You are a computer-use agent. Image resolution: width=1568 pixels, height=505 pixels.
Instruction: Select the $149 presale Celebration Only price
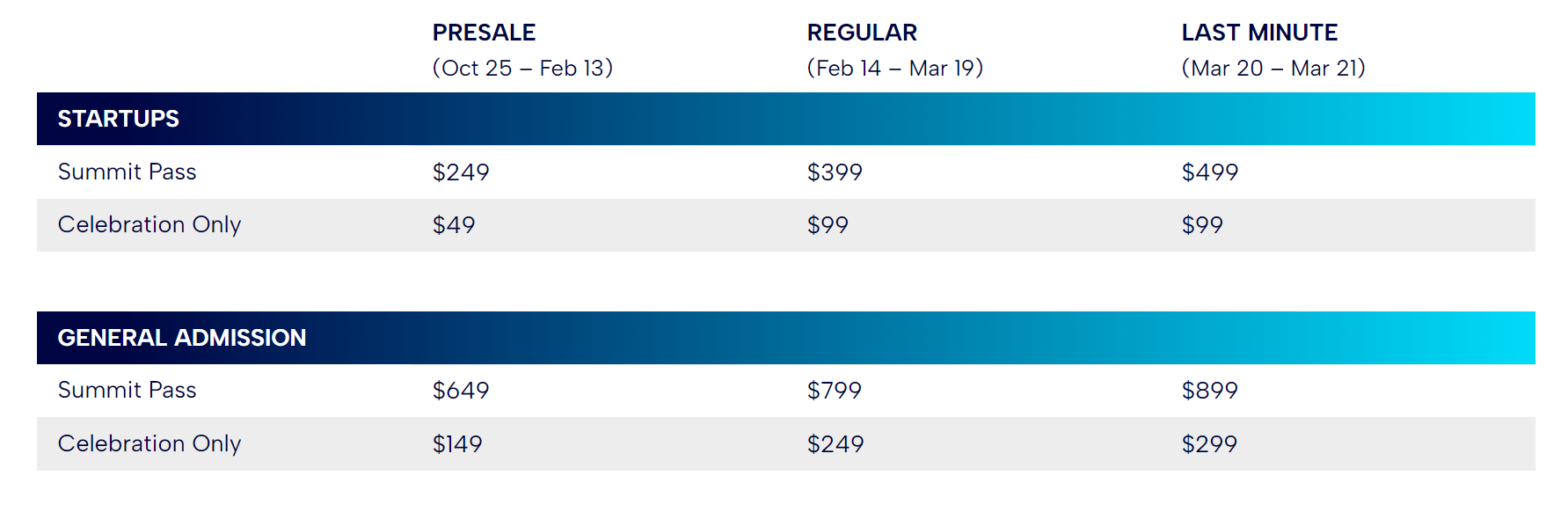457,443
